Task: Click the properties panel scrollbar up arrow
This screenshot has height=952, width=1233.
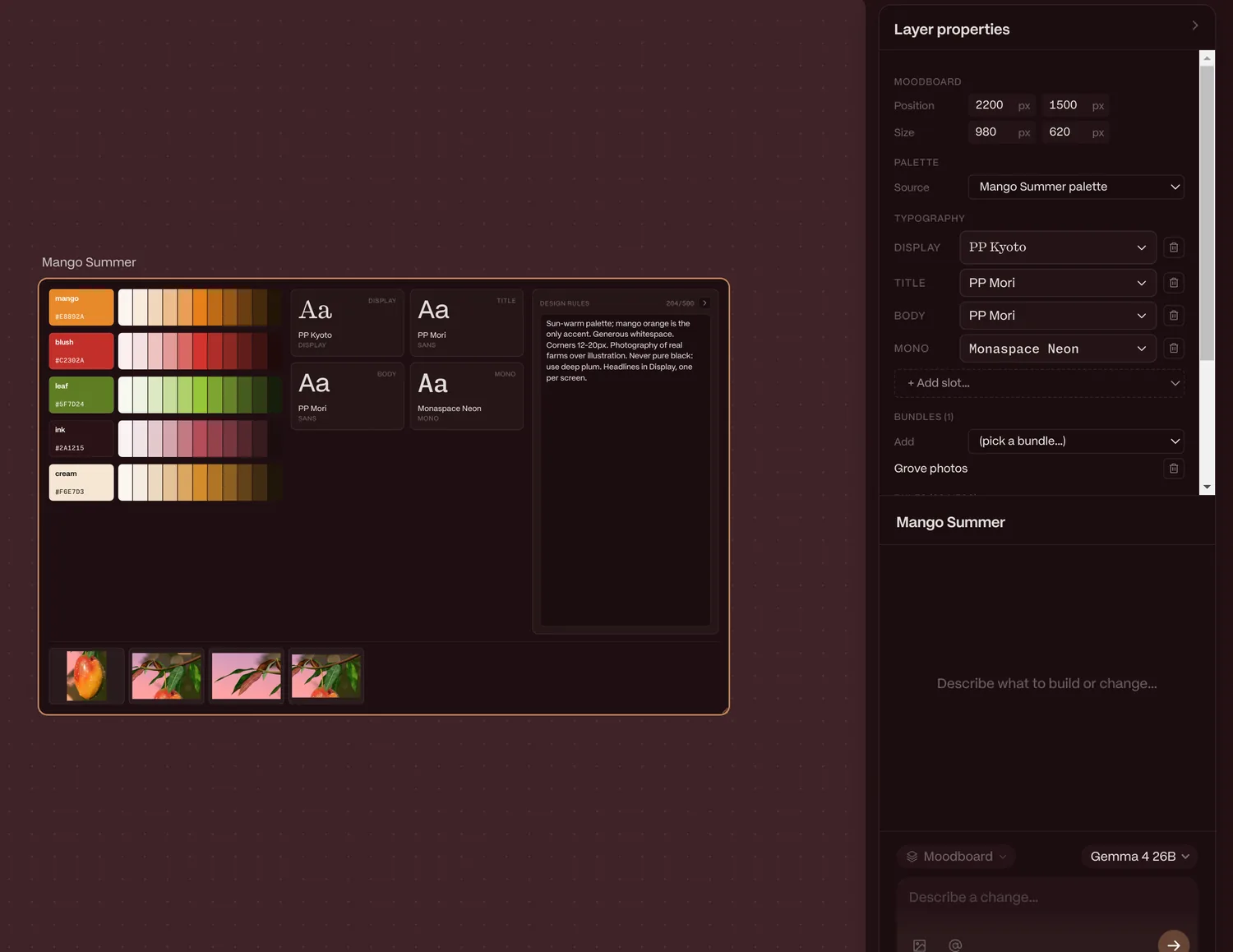Action: coord(1207,58)
